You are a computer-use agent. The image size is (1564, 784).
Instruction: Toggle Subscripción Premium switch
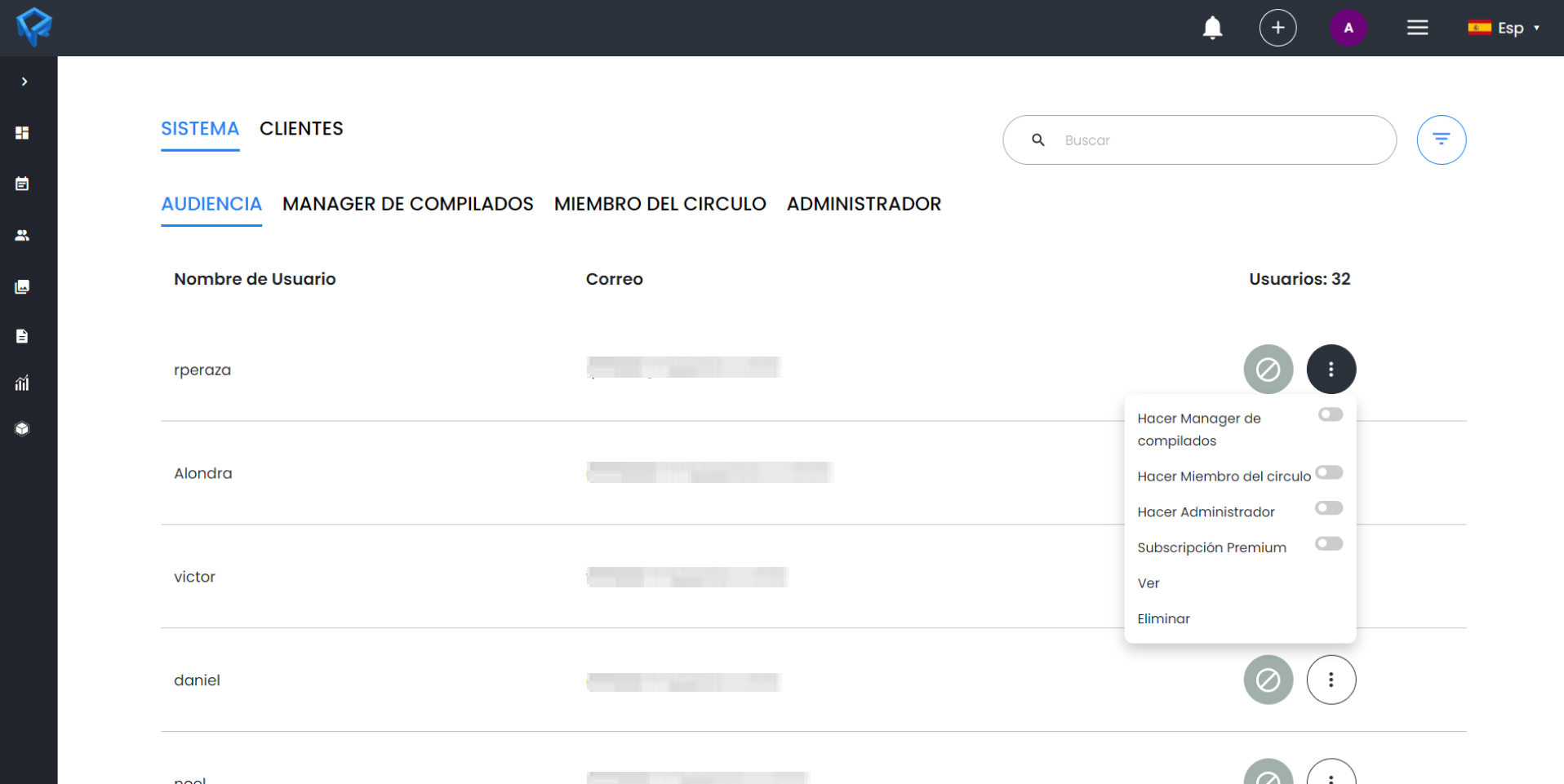pyautogui.click(x=1329, y=544)
